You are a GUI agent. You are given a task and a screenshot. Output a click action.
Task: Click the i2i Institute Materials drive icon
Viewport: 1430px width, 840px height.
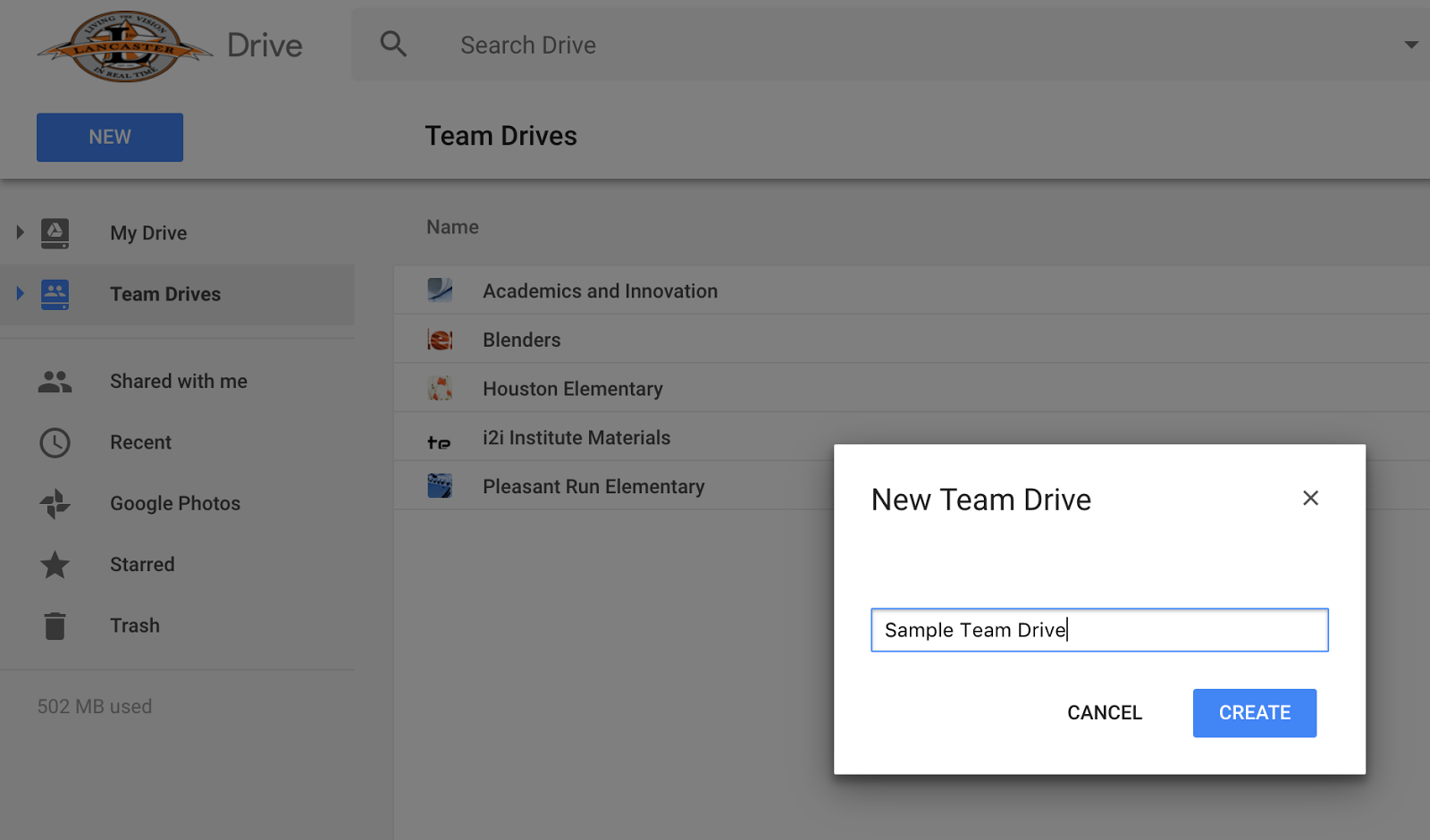[x=439, y=441]
